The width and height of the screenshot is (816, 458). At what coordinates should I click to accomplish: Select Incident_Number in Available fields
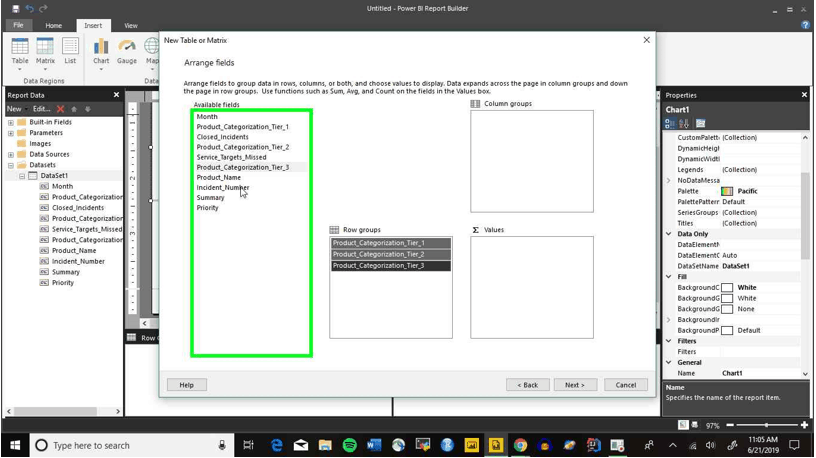click(x=223, y=187)
